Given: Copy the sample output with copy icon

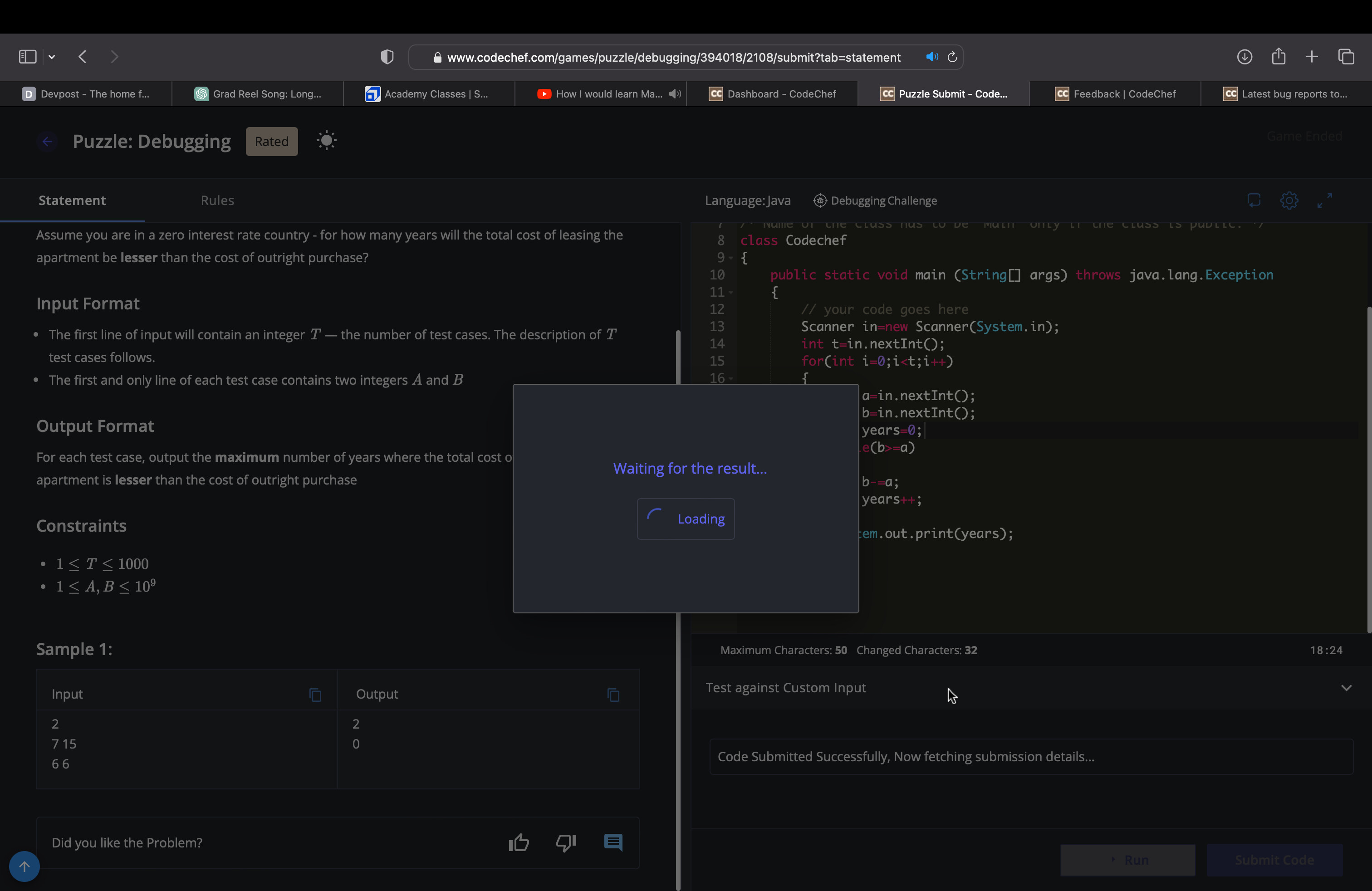Looking at the screenshot, I should point(613,695).
